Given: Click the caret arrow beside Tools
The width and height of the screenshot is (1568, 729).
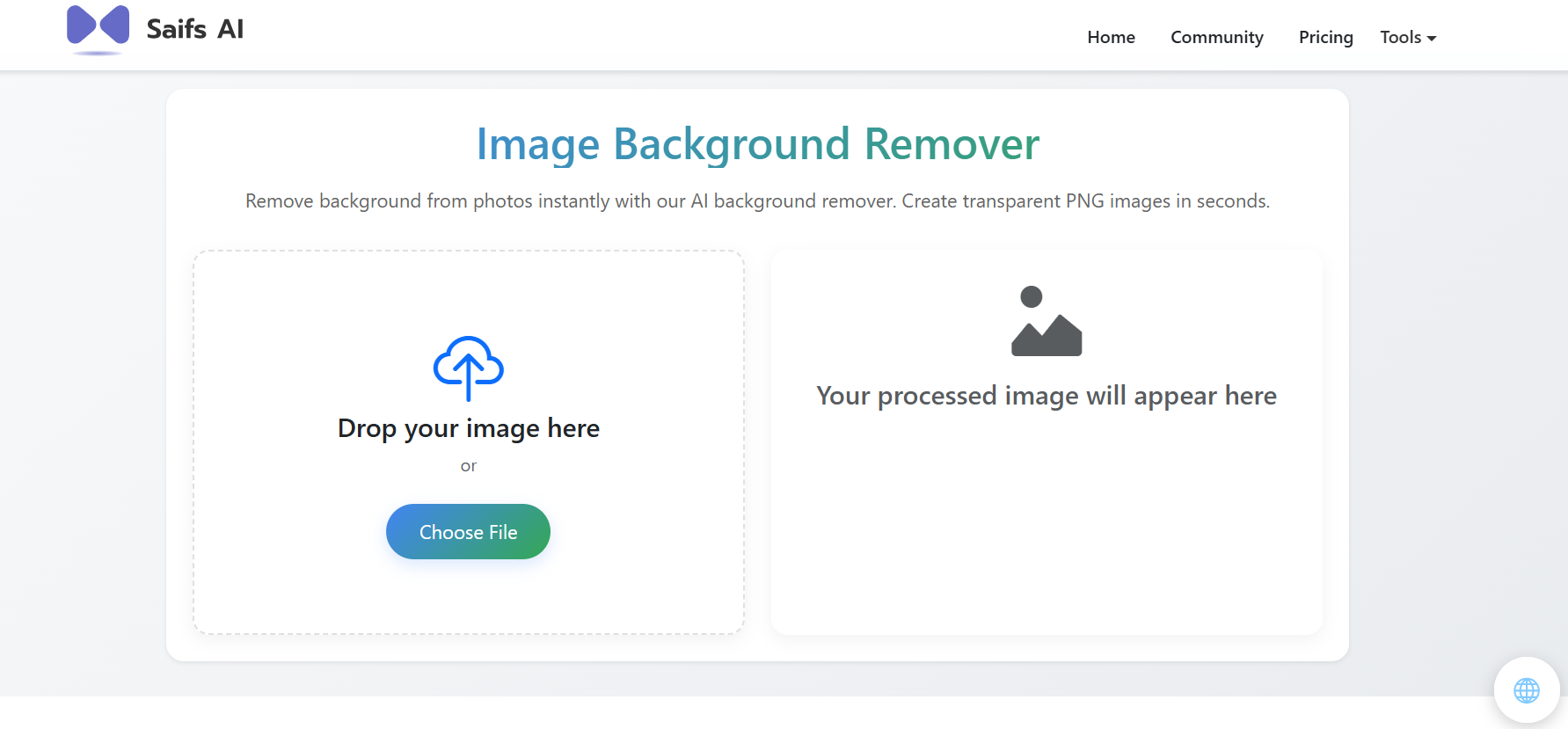Looking at the screenshot, I should (x=1432, y=39).
